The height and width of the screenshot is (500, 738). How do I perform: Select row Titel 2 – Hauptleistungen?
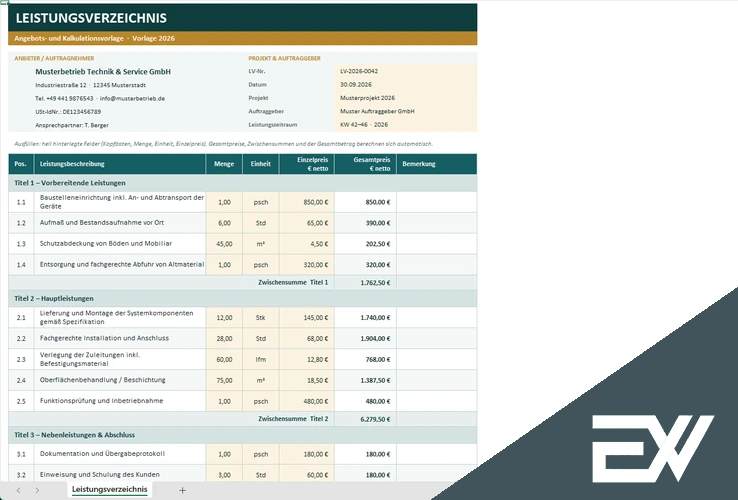(242, 298)
